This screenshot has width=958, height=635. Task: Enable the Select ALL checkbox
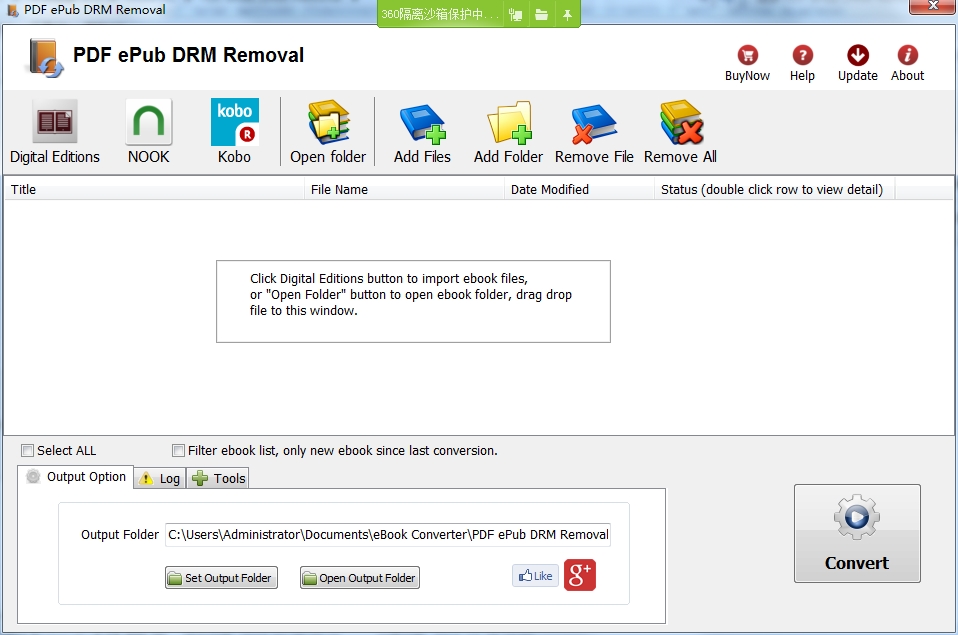[28, 451]
